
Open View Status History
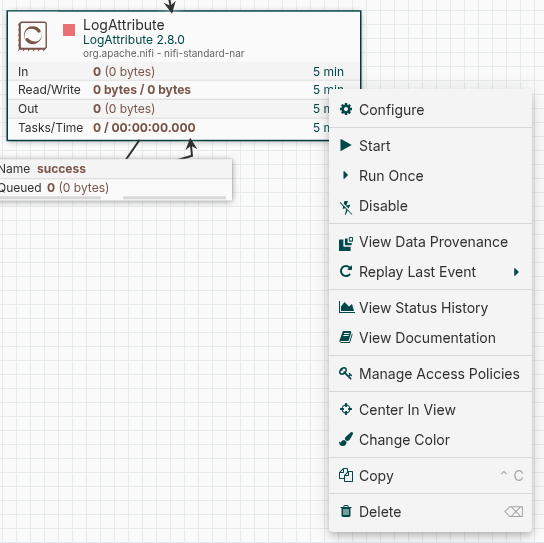coord(430,308)
